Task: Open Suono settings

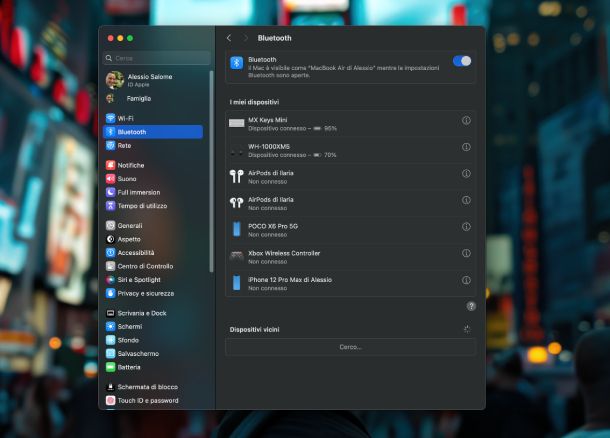Action: [153, 179]
